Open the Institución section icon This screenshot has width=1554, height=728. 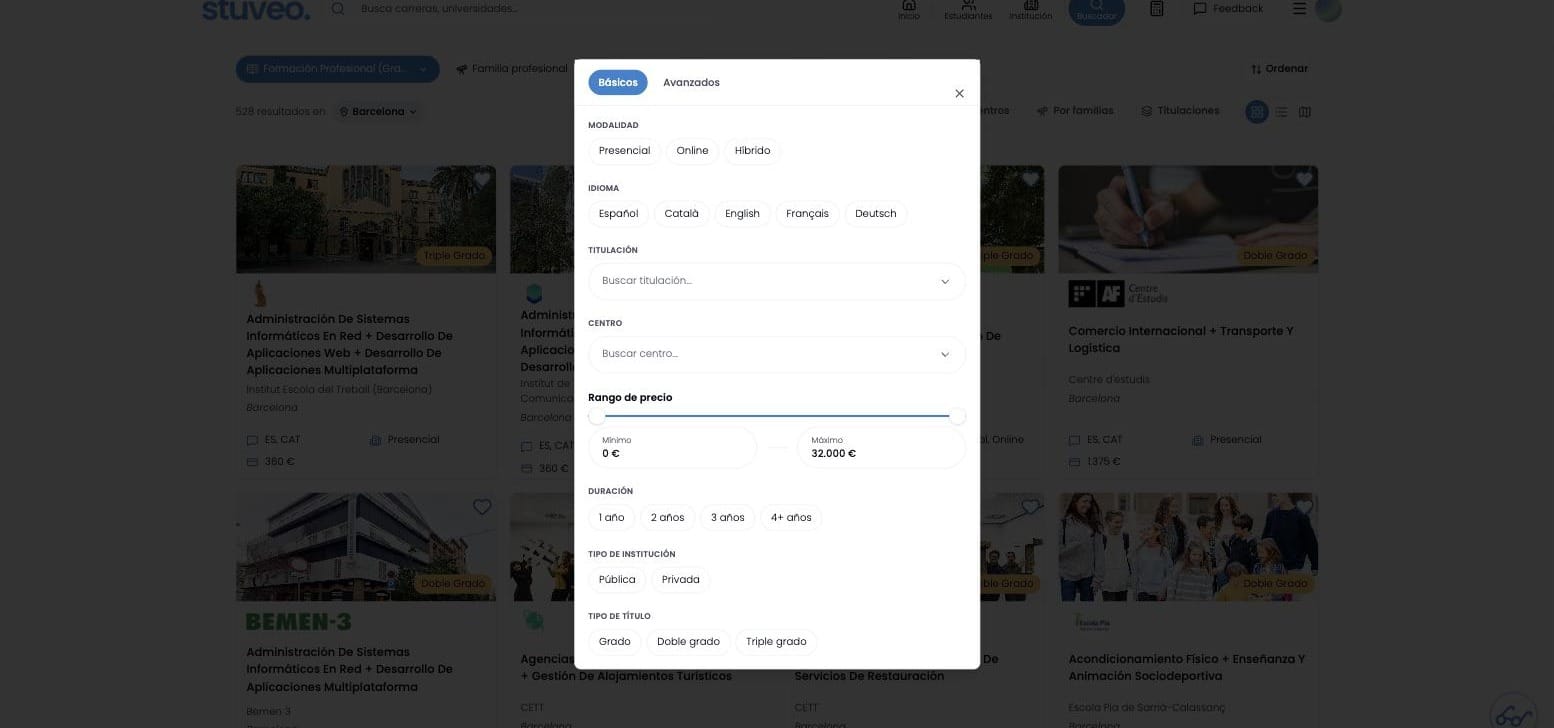pyautogui.click(x=1030, y=8)
